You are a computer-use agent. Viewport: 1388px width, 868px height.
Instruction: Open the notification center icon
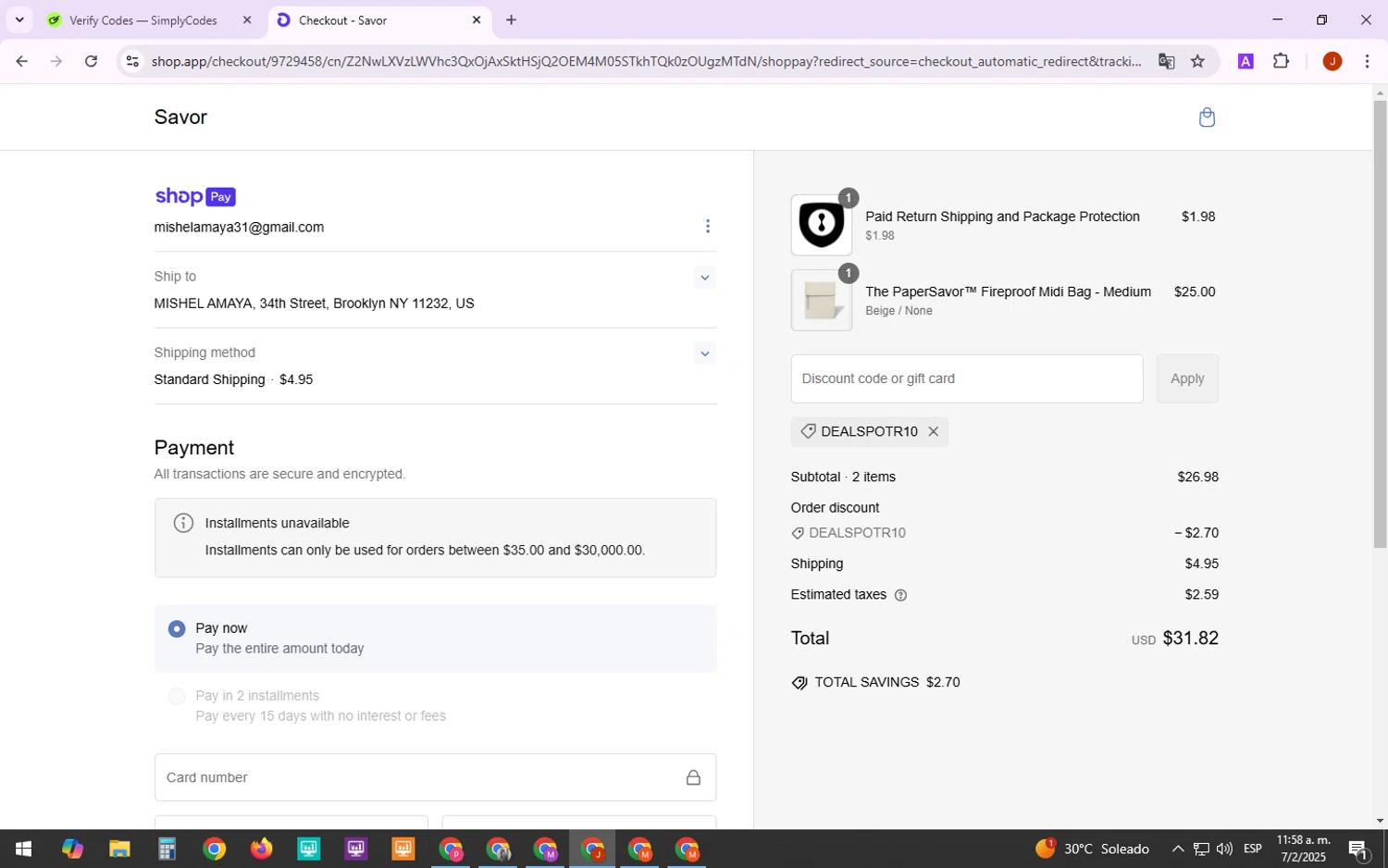(x=1358, y=849)
